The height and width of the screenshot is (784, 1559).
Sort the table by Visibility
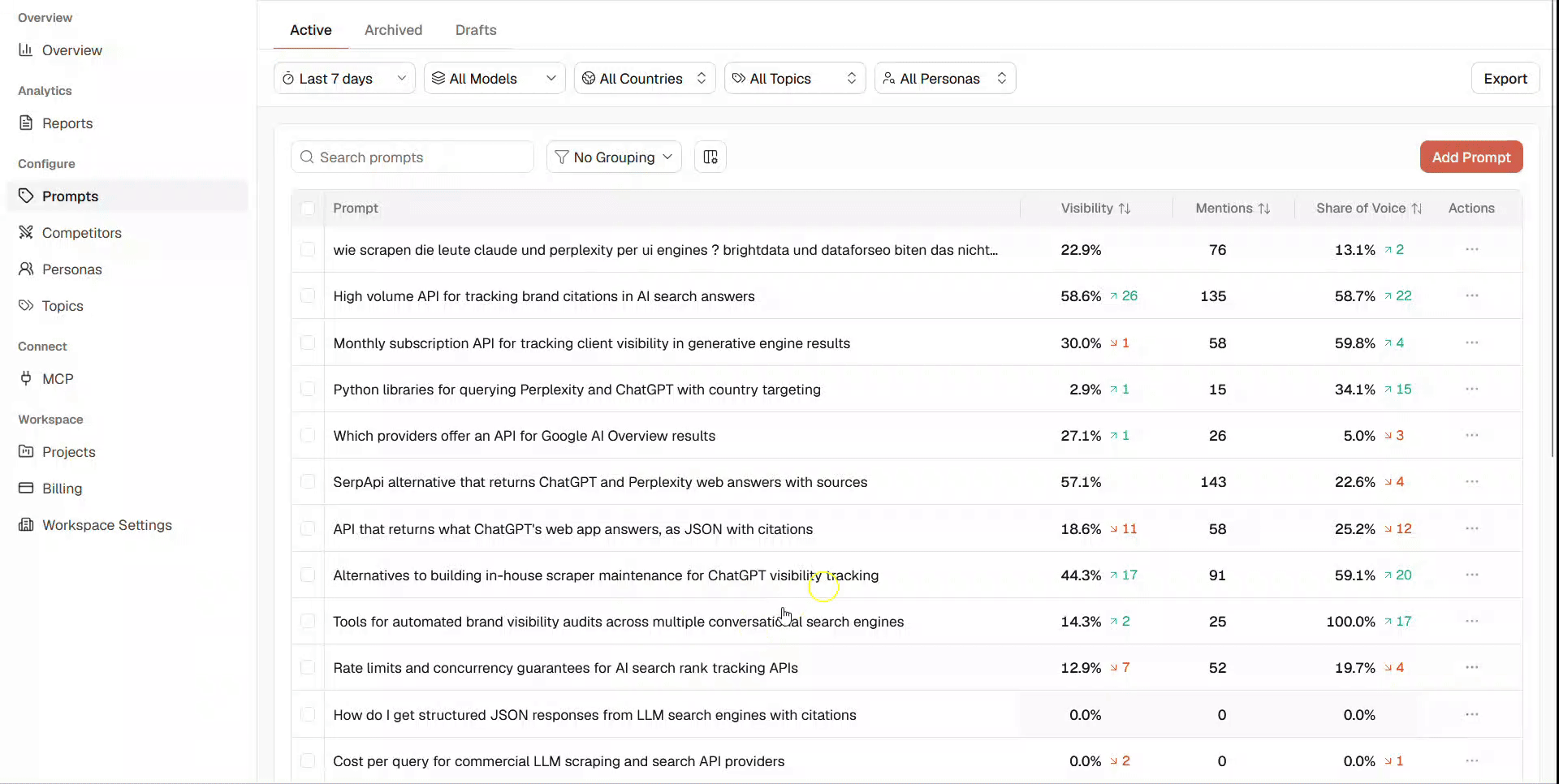click(1095, 209)
